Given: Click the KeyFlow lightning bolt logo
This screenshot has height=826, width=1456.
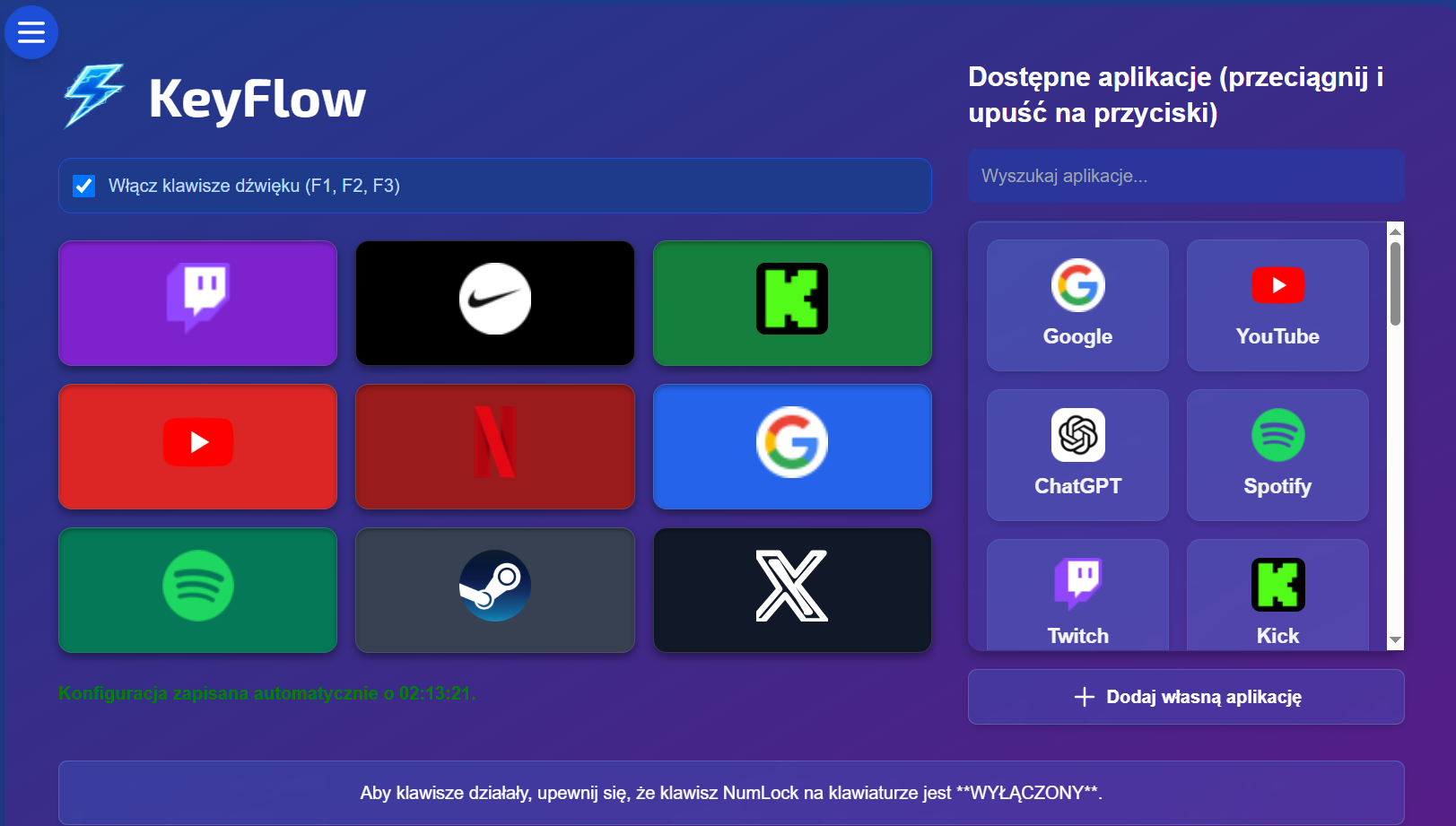Looking at the screenshot, I should tap(93, 96).
